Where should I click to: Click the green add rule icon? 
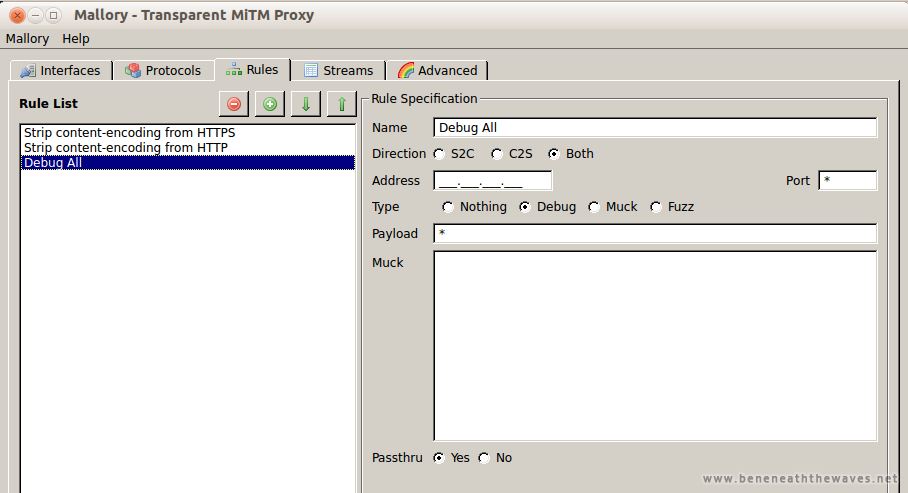270,104
